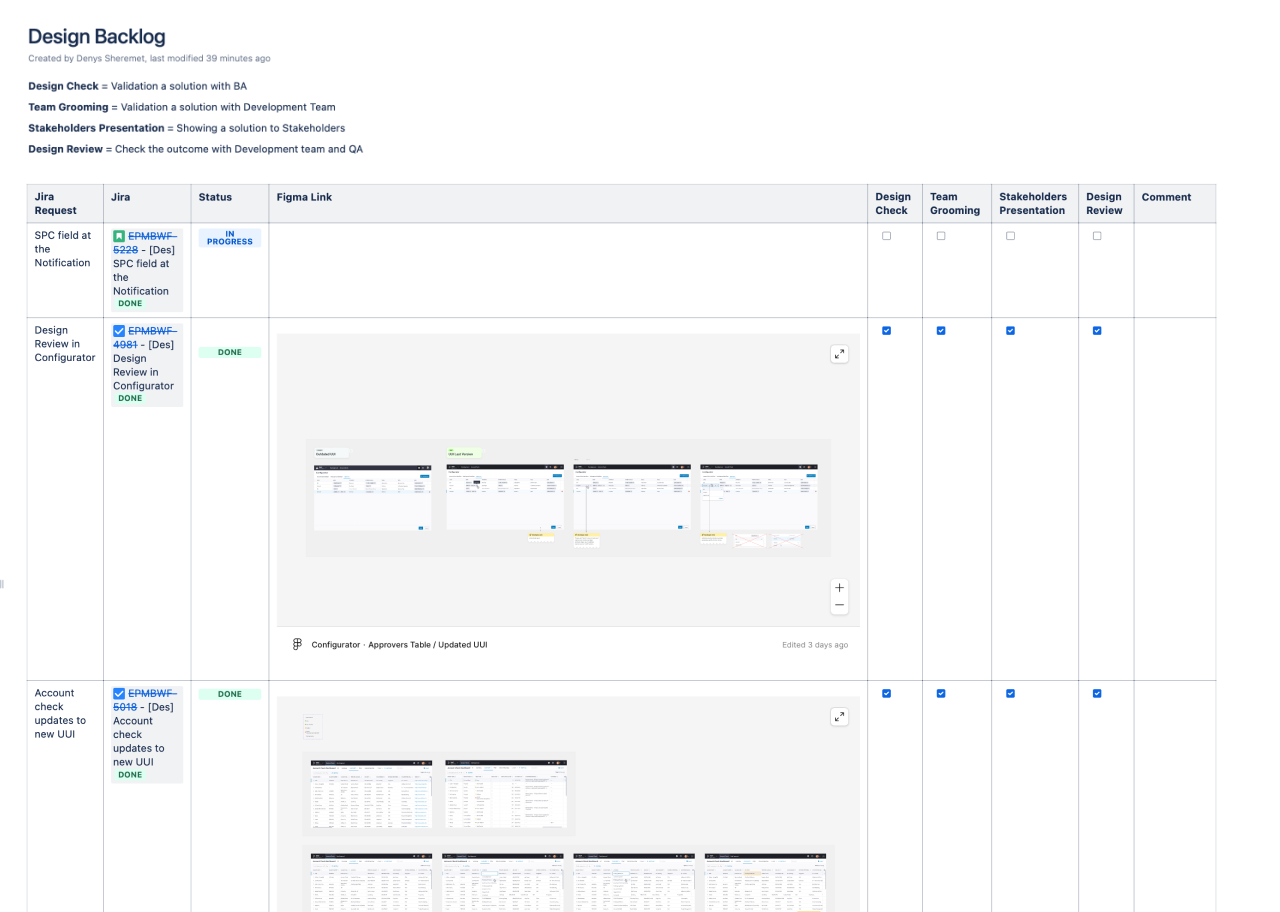Uncheck Stakeholders Presentation for Account check row
The height and width of the screenshot is (912, 1280).
pyautogui.click(x=1010, y=693)
